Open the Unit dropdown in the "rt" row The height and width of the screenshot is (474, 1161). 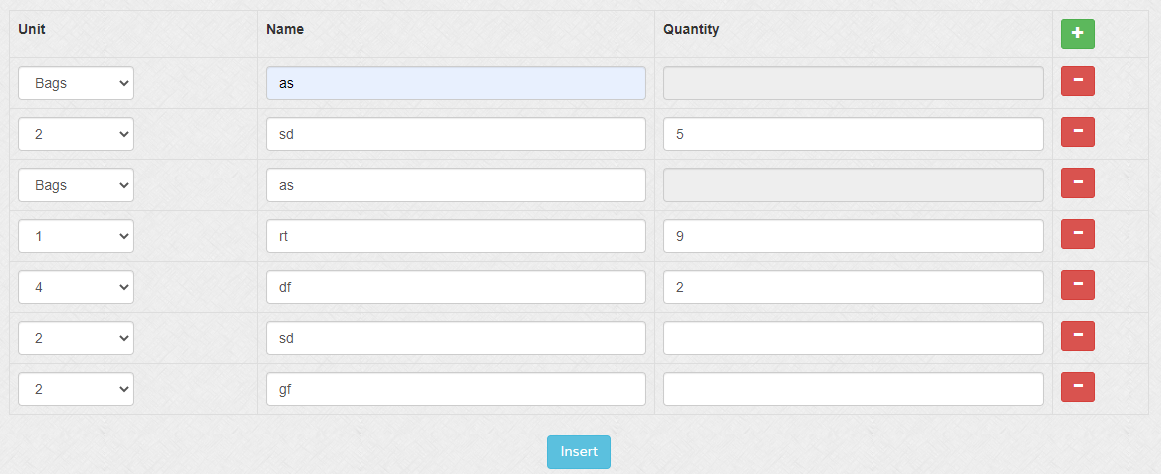pos(76,236)
